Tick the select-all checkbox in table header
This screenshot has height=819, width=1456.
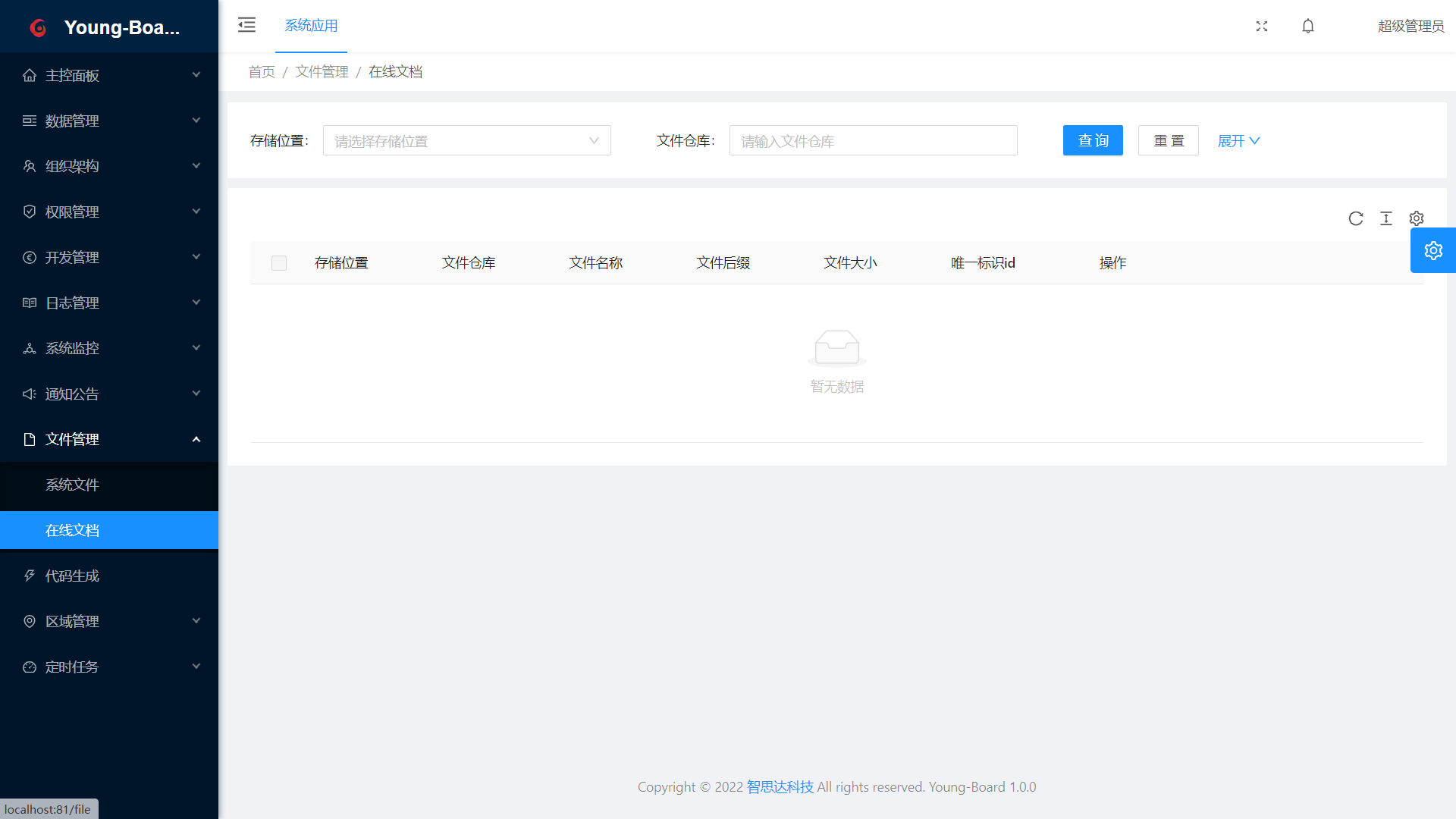(x=279, y=263)
